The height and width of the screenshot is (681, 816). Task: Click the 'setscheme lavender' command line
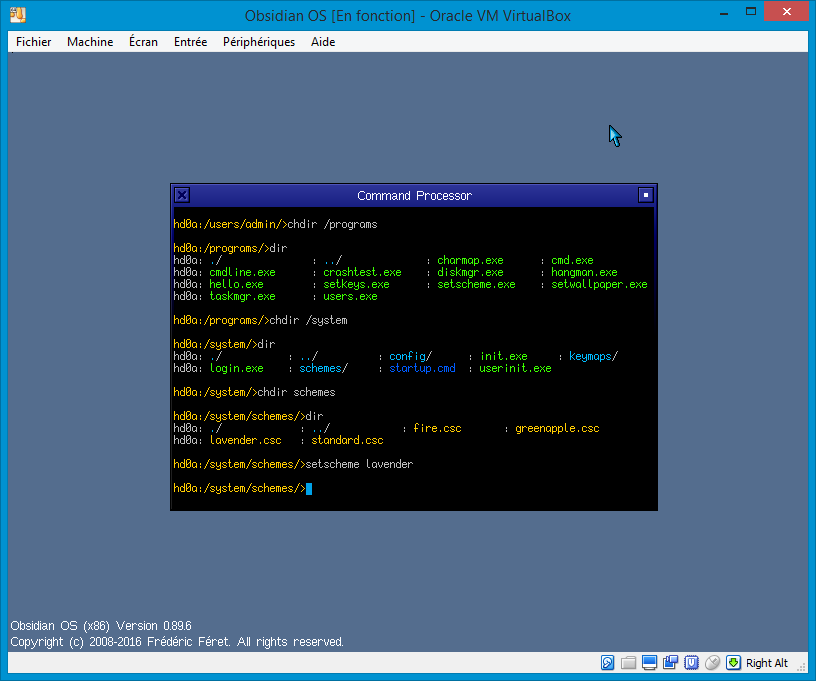coord(293,464)
